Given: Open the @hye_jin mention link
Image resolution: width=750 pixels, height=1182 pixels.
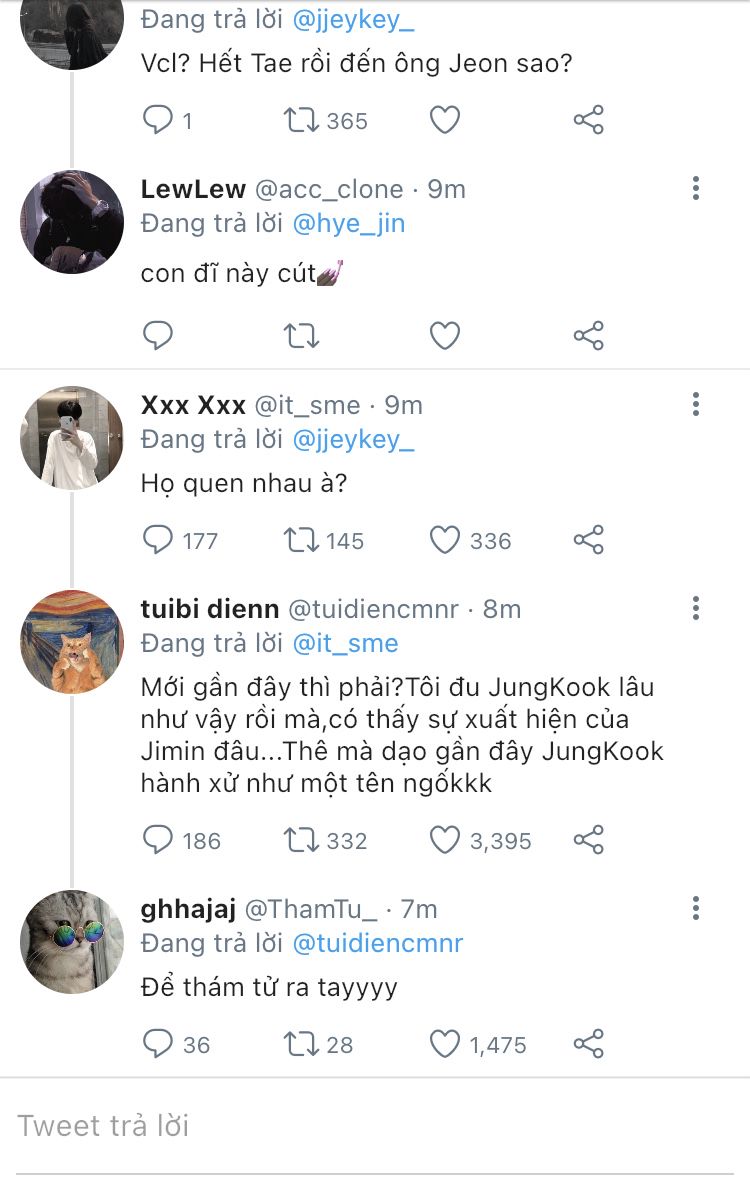Looking at the screenshot, I should pyautogui.click(x=349, y=223).
